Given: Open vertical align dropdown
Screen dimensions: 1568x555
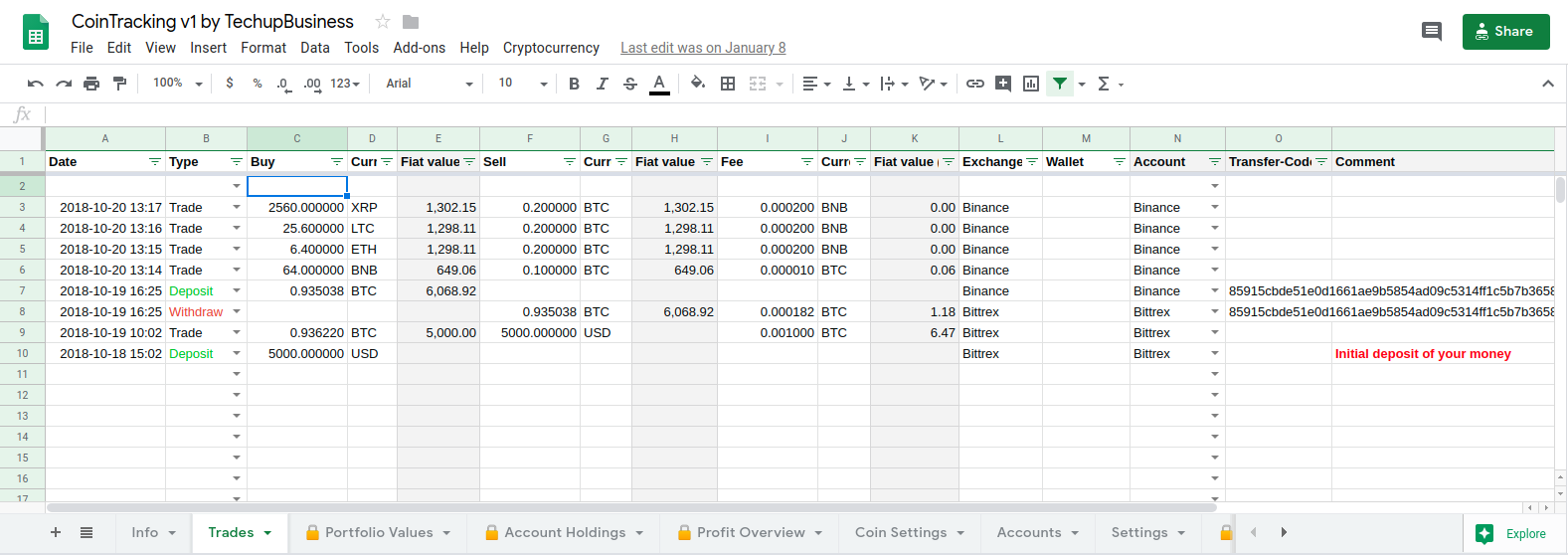Looking at the screenshot, I should [855, 84].
